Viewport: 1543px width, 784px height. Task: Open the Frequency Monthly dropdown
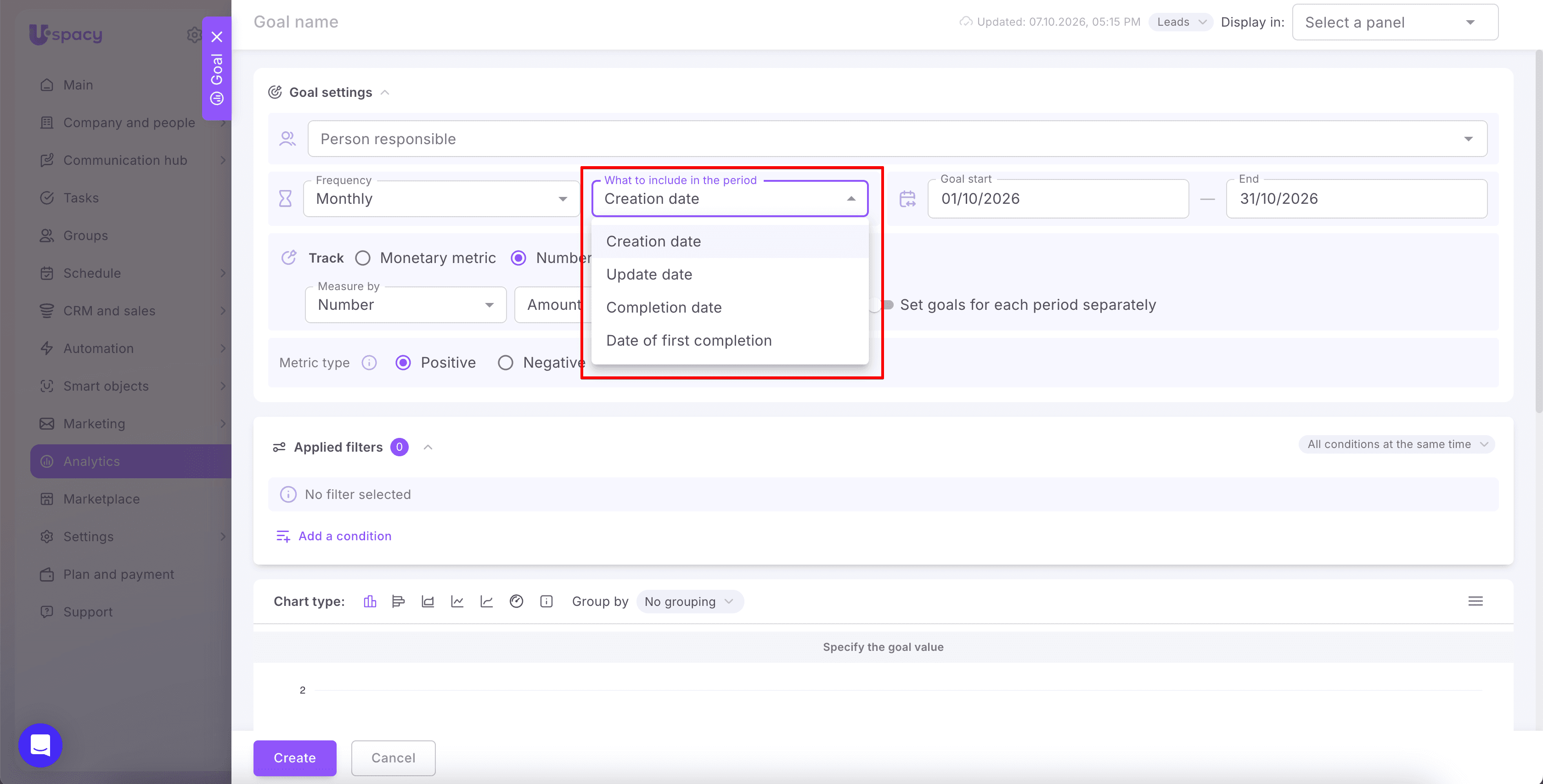[x=441, y=199]
